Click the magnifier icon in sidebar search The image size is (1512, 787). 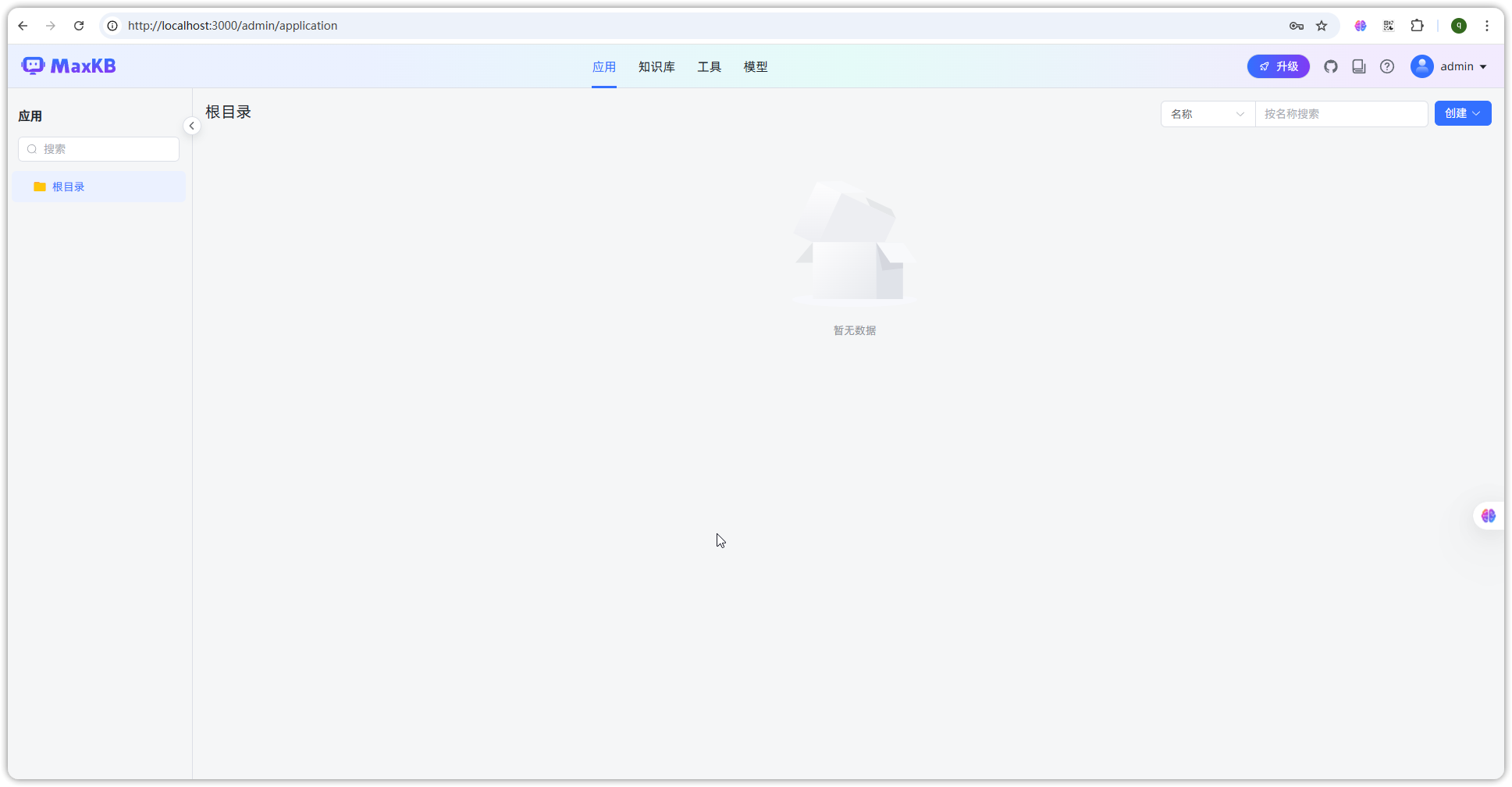32,149
